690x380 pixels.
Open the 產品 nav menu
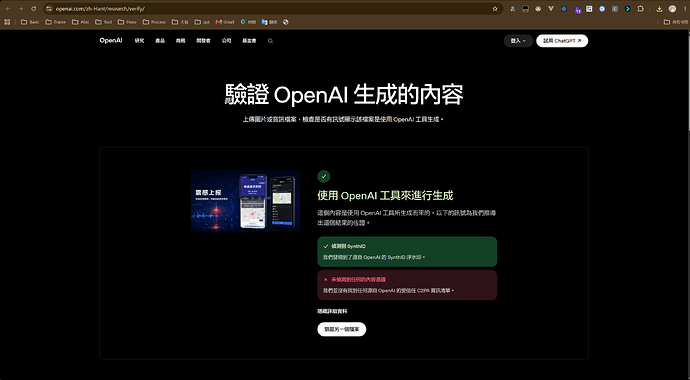click(x=160, y=41)
